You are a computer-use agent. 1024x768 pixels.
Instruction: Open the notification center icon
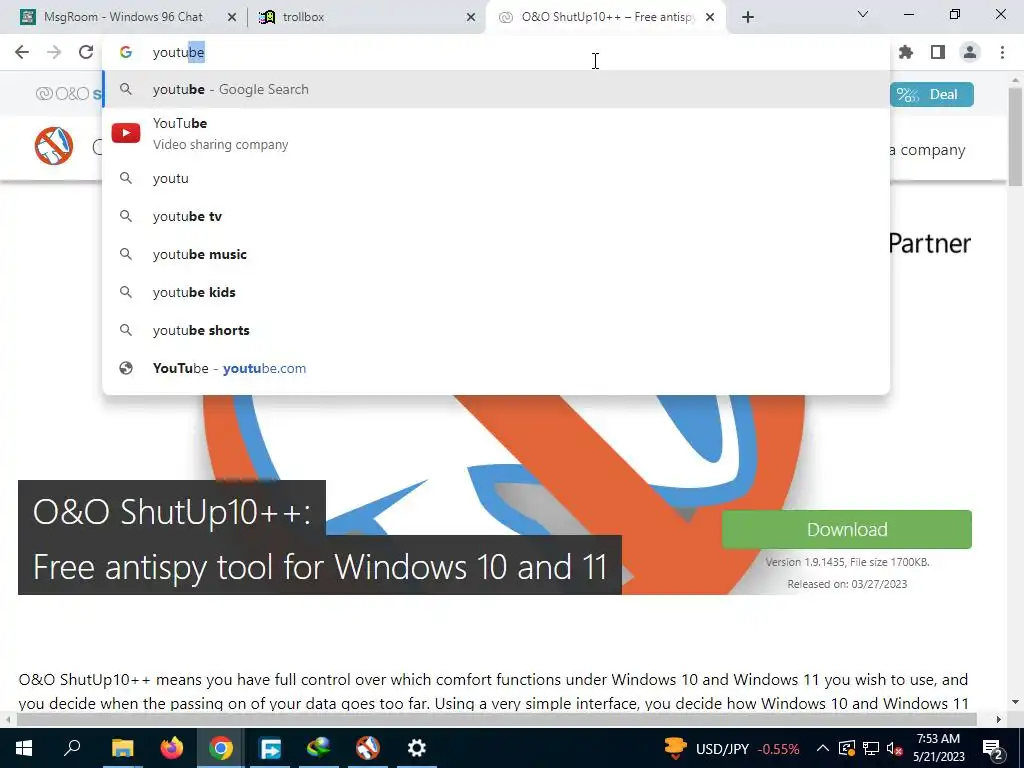993,748
